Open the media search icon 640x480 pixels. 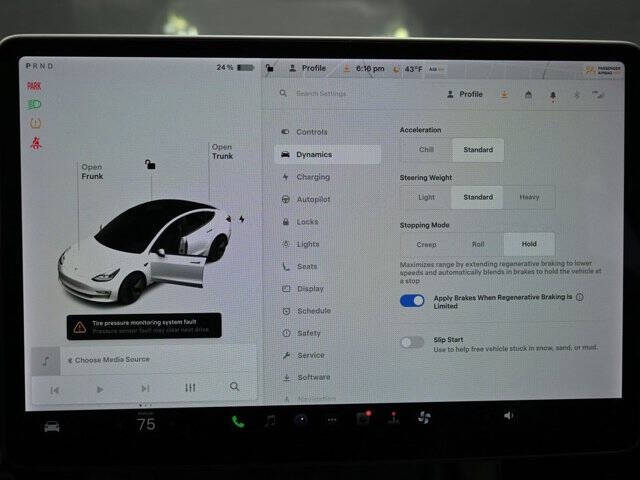[x=234, y=386]
